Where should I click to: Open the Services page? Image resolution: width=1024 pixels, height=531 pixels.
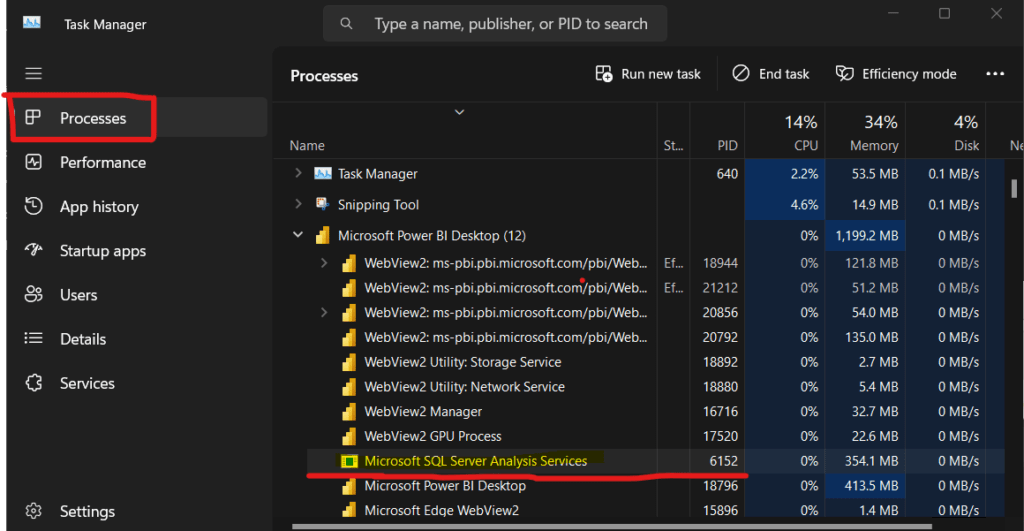[88, 383]
